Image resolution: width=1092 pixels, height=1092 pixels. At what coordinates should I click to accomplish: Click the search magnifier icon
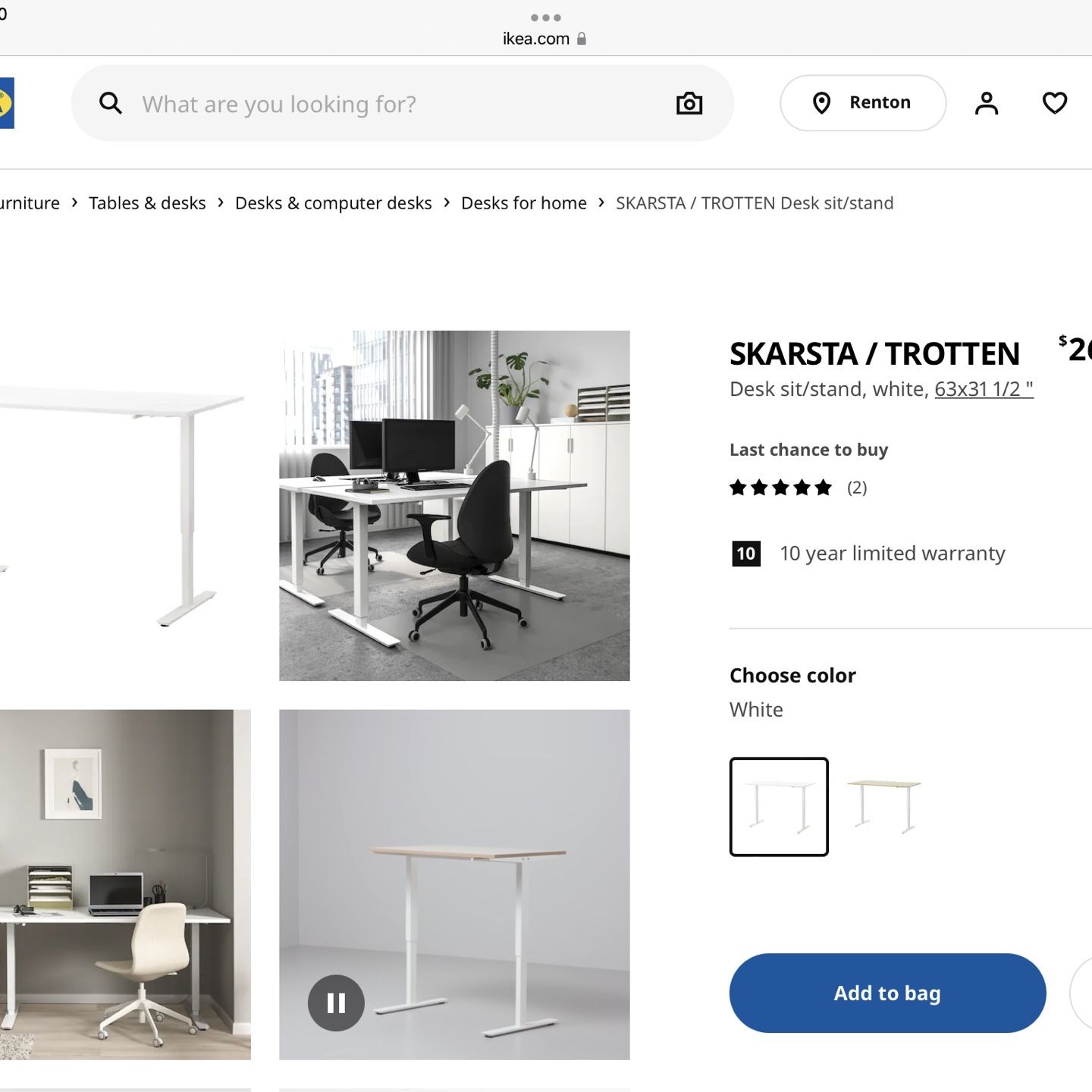coord(111,103)
